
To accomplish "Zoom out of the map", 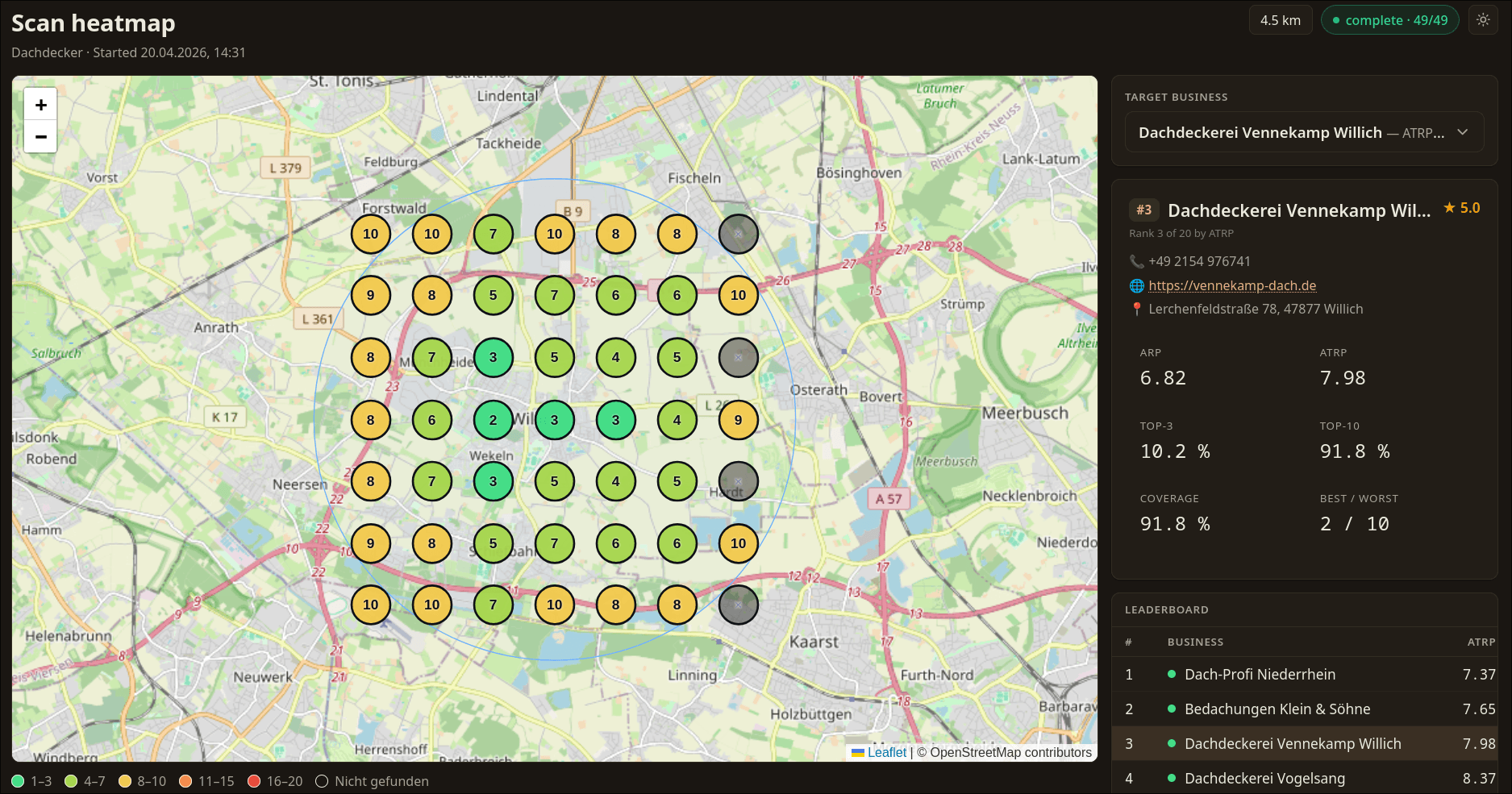I will coord(40,136).
